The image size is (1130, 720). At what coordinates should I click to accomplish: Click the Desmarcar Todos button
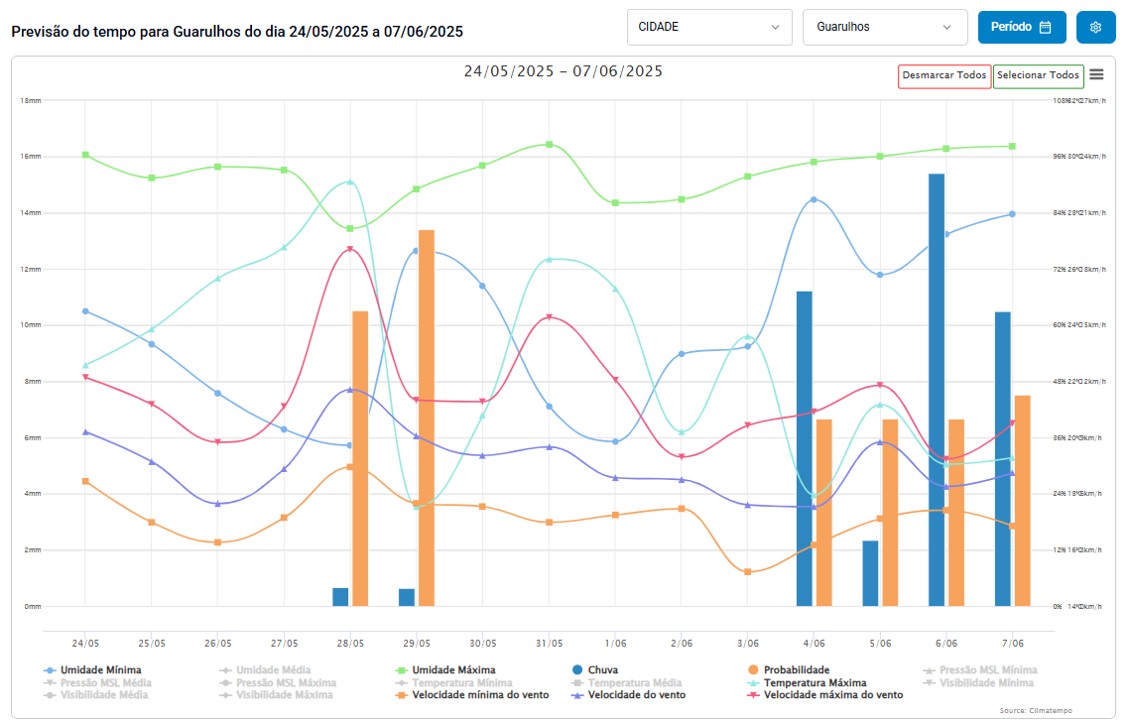(944, 75)
